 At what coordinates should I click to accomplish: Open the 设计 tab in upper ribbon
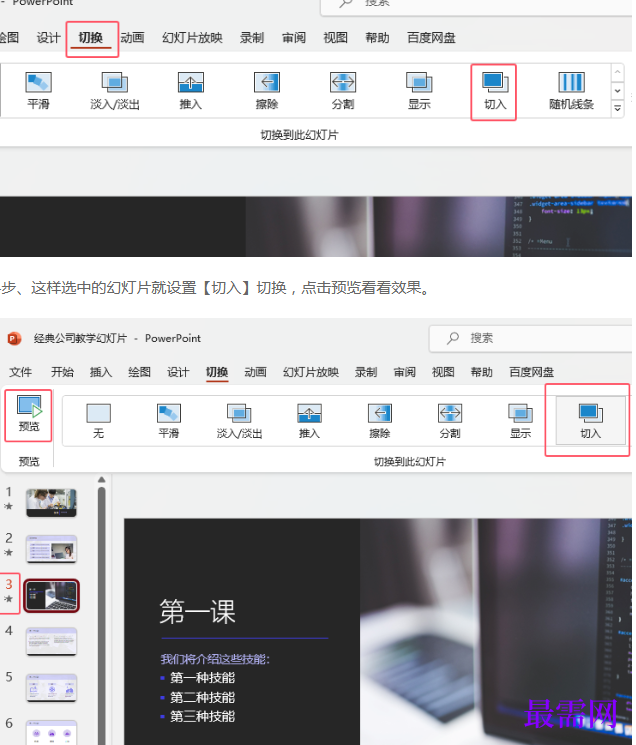[x=48, y=38]
